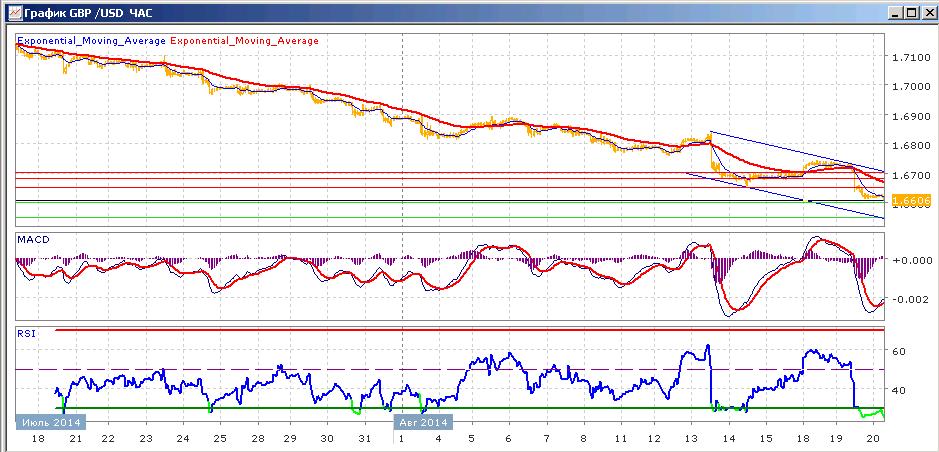The width and height of the screenshot is (939, 452).
Task: Select the blue Exponential_Moving_Average legend label
Action: pos(92,41)
